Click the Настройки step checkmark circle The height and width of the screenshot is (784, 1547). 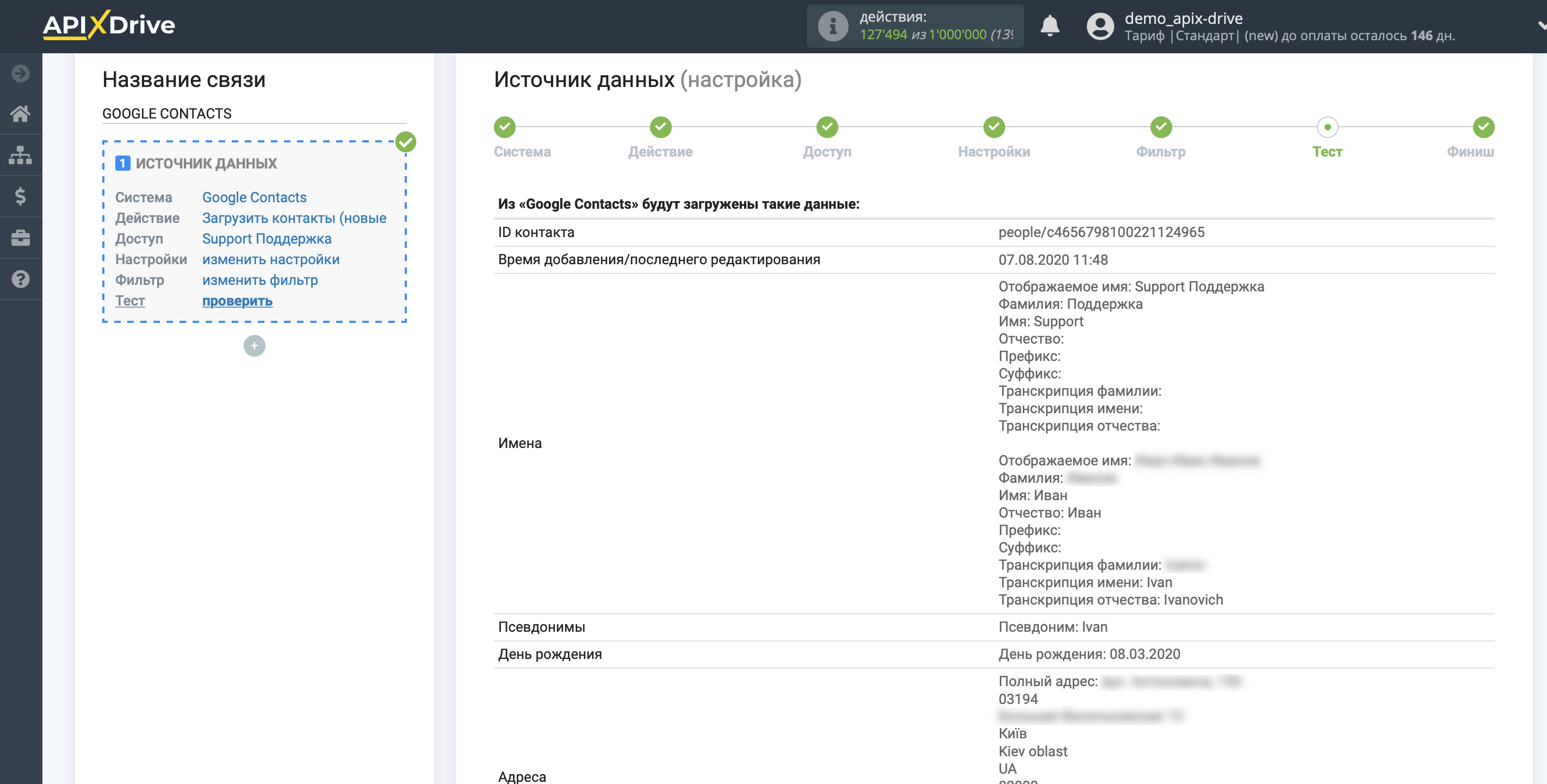click(x=994, y=127)
